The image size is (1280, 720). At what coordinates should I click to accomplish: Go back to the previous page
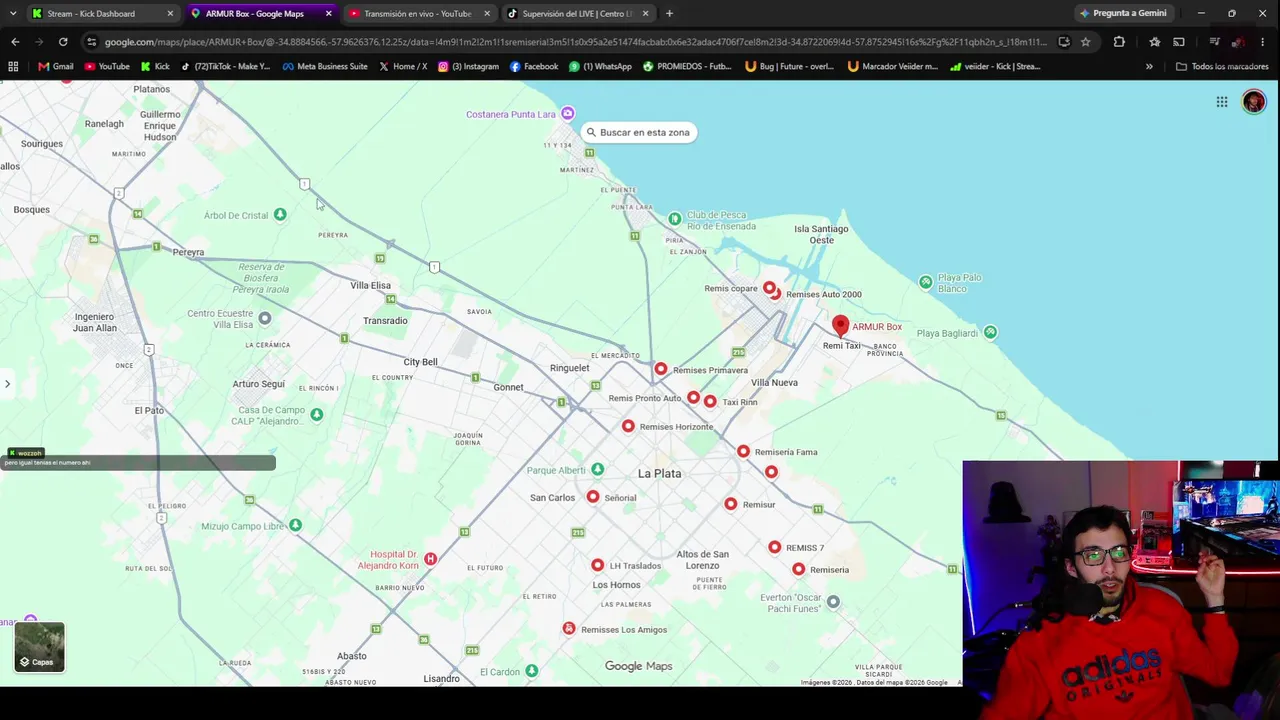(15, 42)
